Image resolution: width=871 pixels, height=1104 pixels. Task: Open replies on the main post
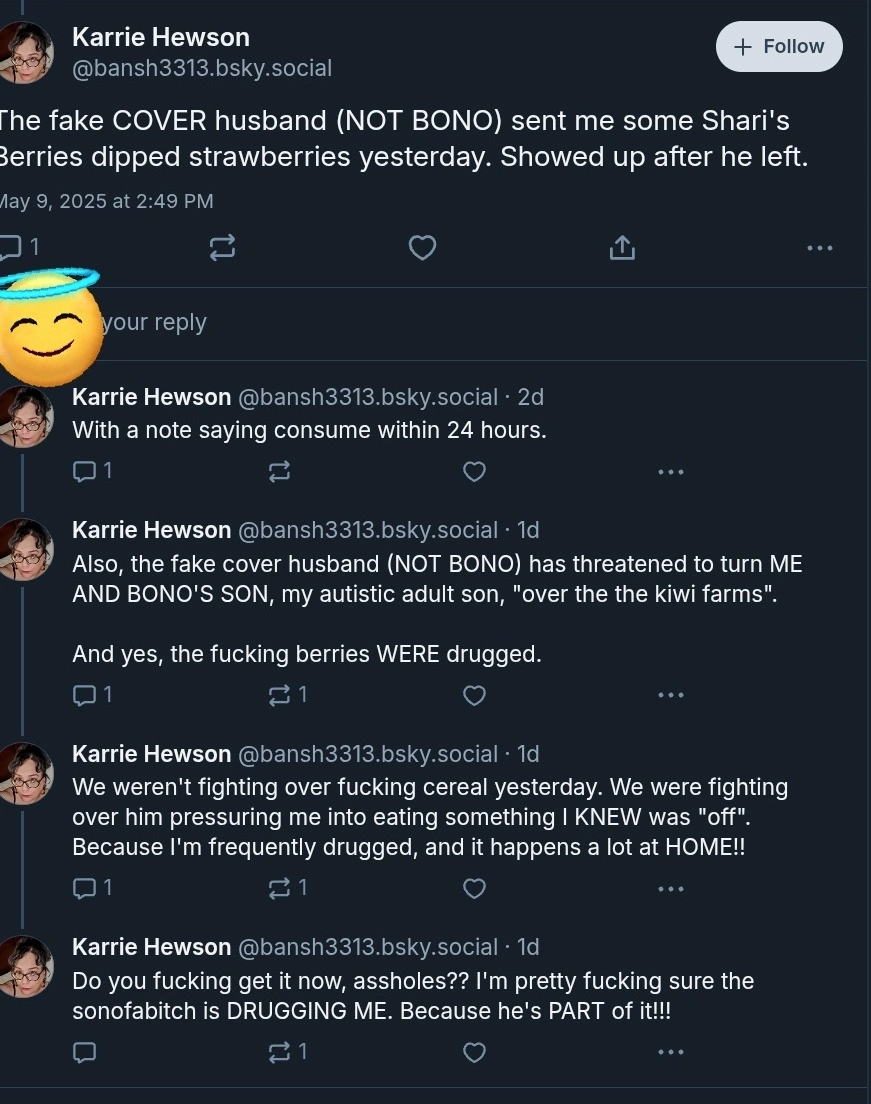[18, 247]
